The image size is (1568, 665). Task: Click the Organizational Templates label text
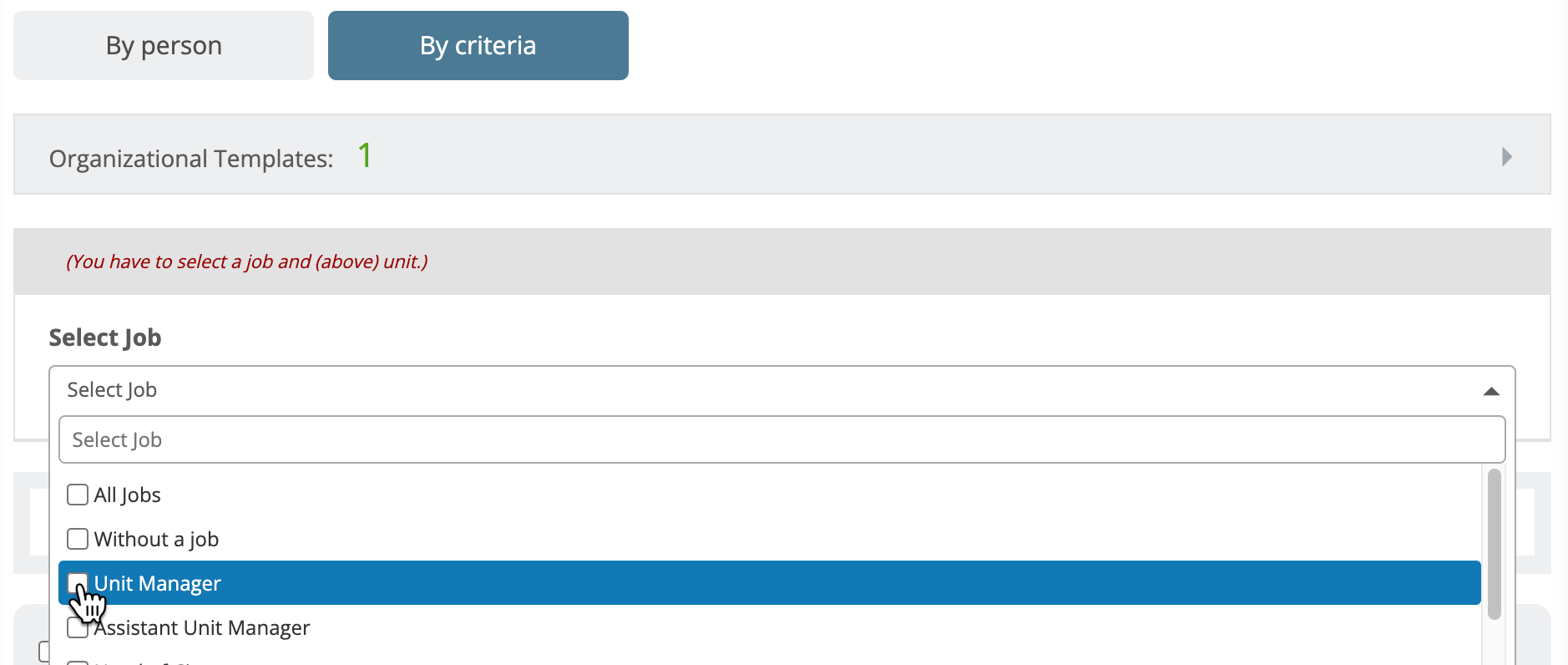point(191,158)
